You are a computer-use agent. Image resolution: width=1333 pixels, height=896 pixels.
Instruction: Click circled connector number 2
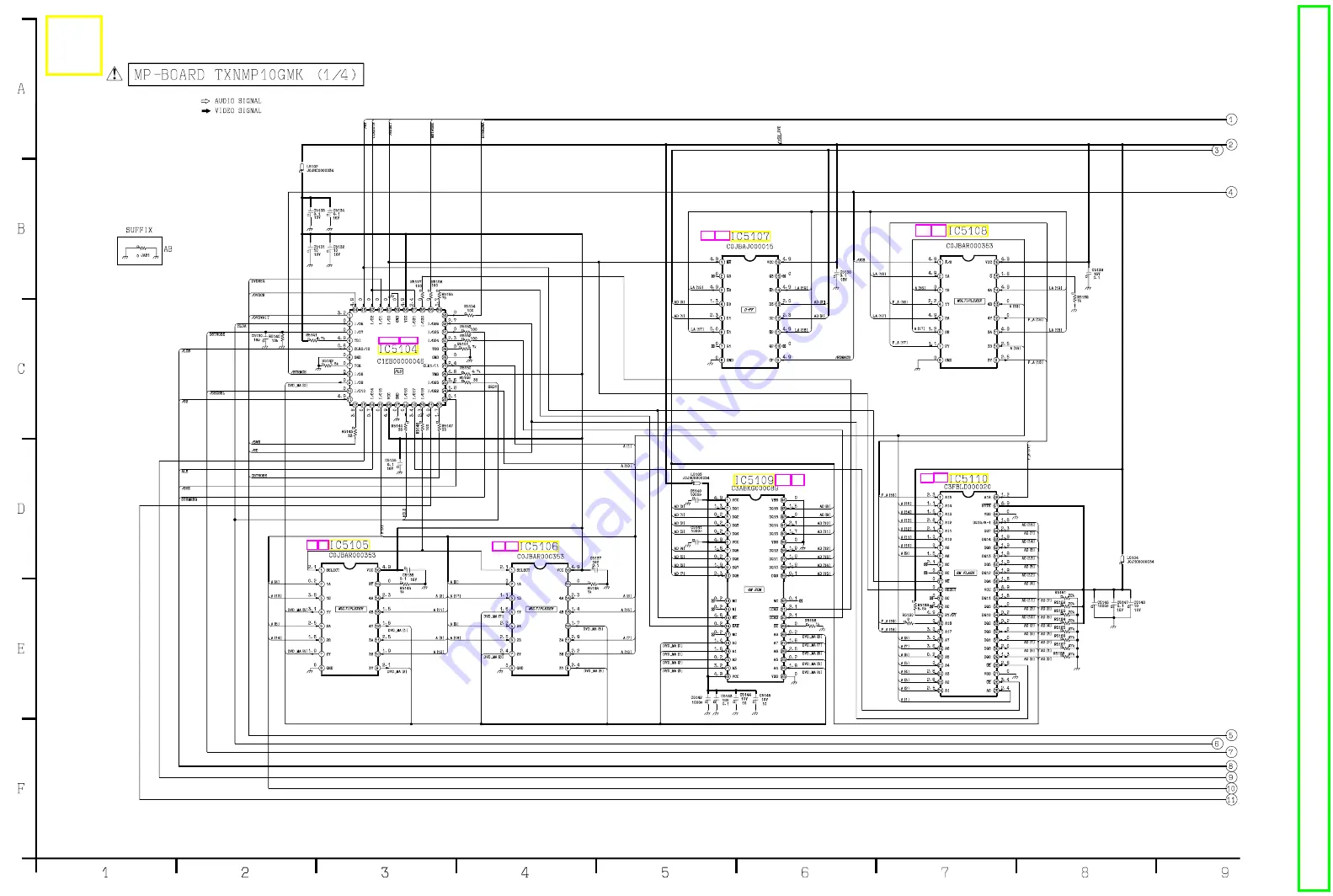click(1231, 145)
